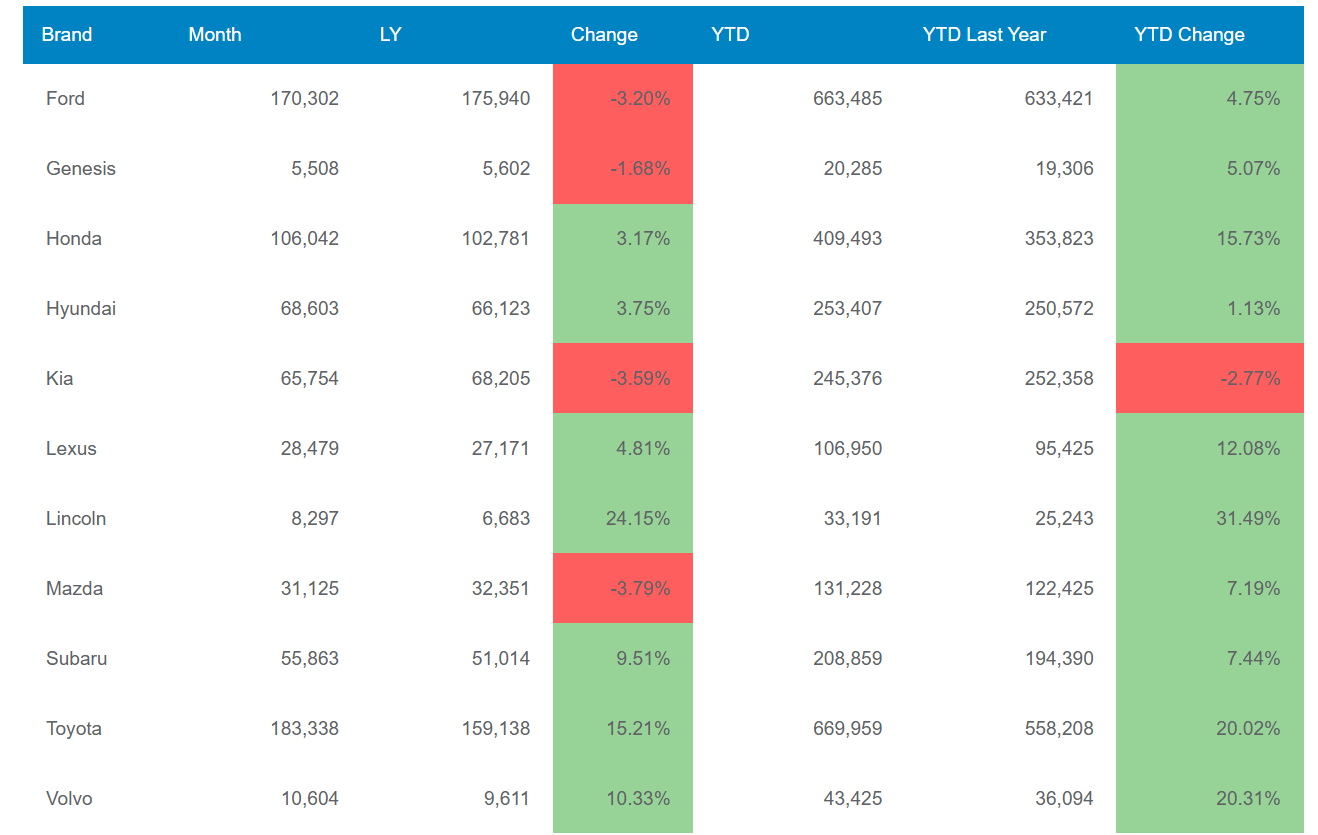
Task: Select the Lexus brand cell
Action: tap(72, 449)
